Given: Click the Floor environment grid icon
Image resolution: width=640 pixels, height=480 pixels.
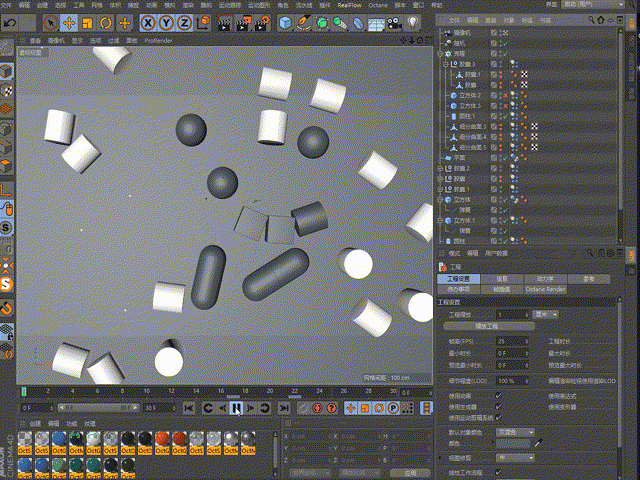Looking at the screenshot, I should [x=376, y=24].
